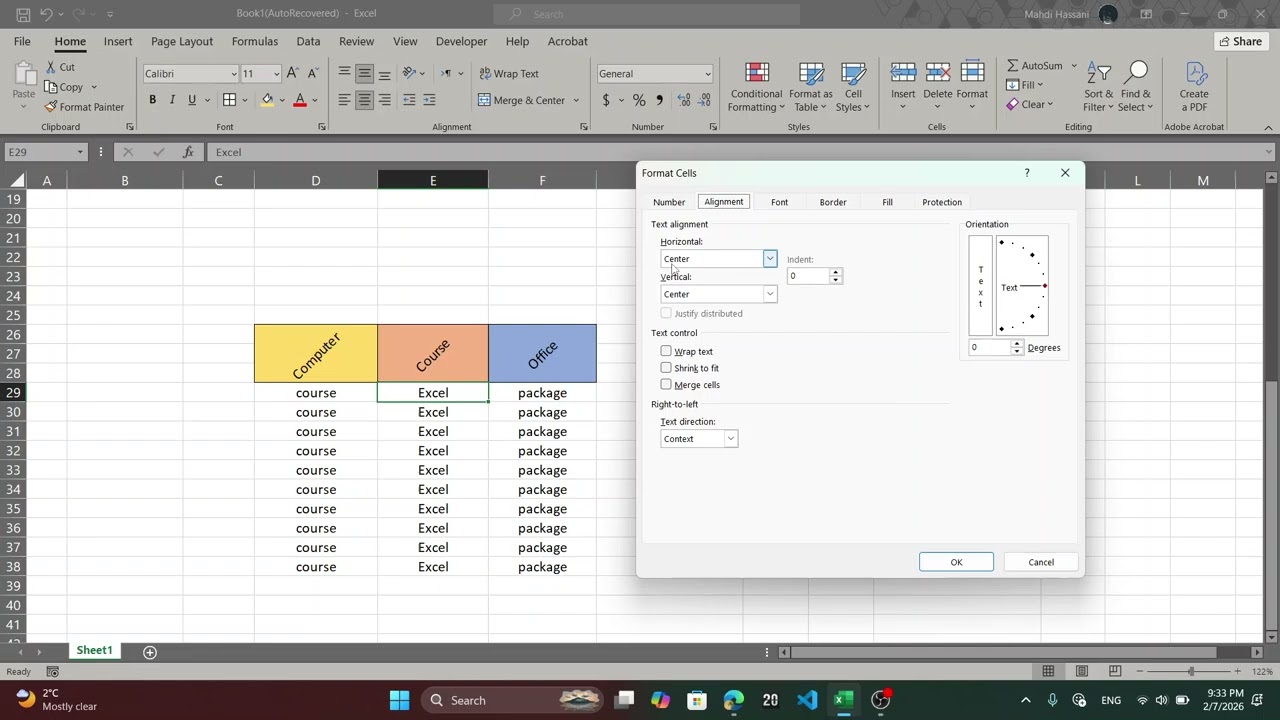Open the General number format dropdown
This screenshot has width=1280, height=720.
707,74
